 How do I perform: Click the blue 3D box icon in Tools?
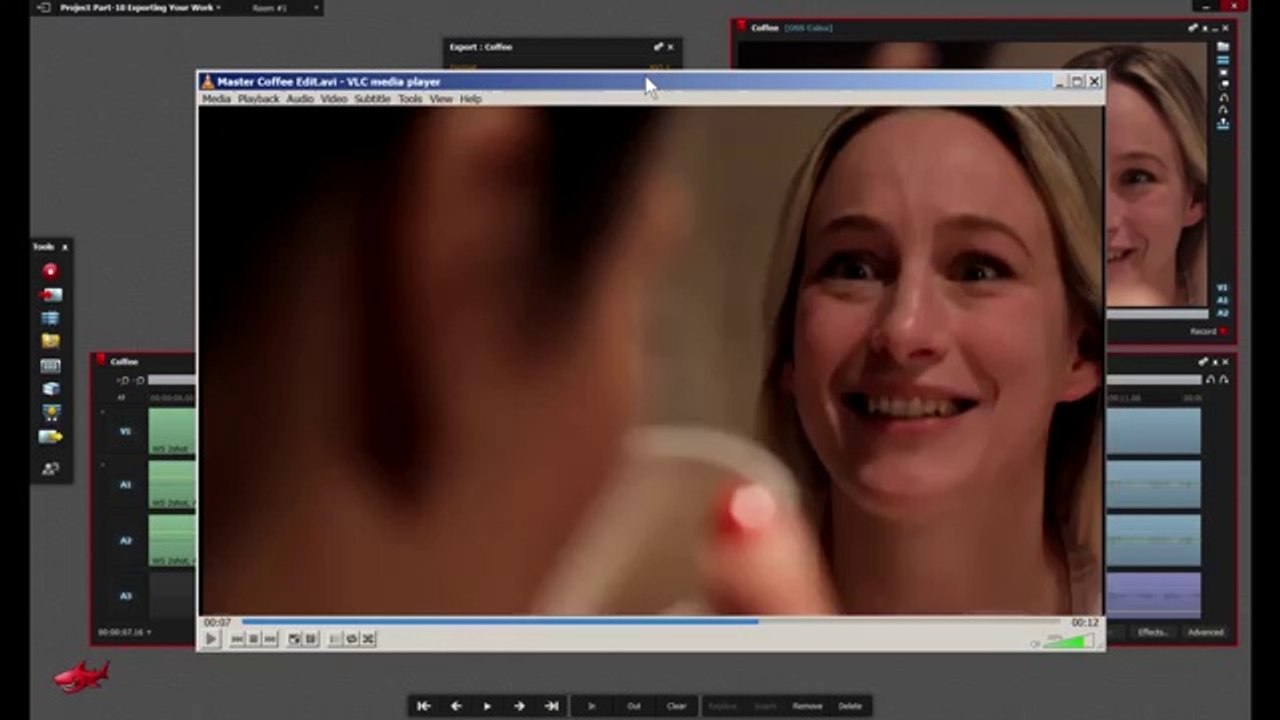[50, 389]
